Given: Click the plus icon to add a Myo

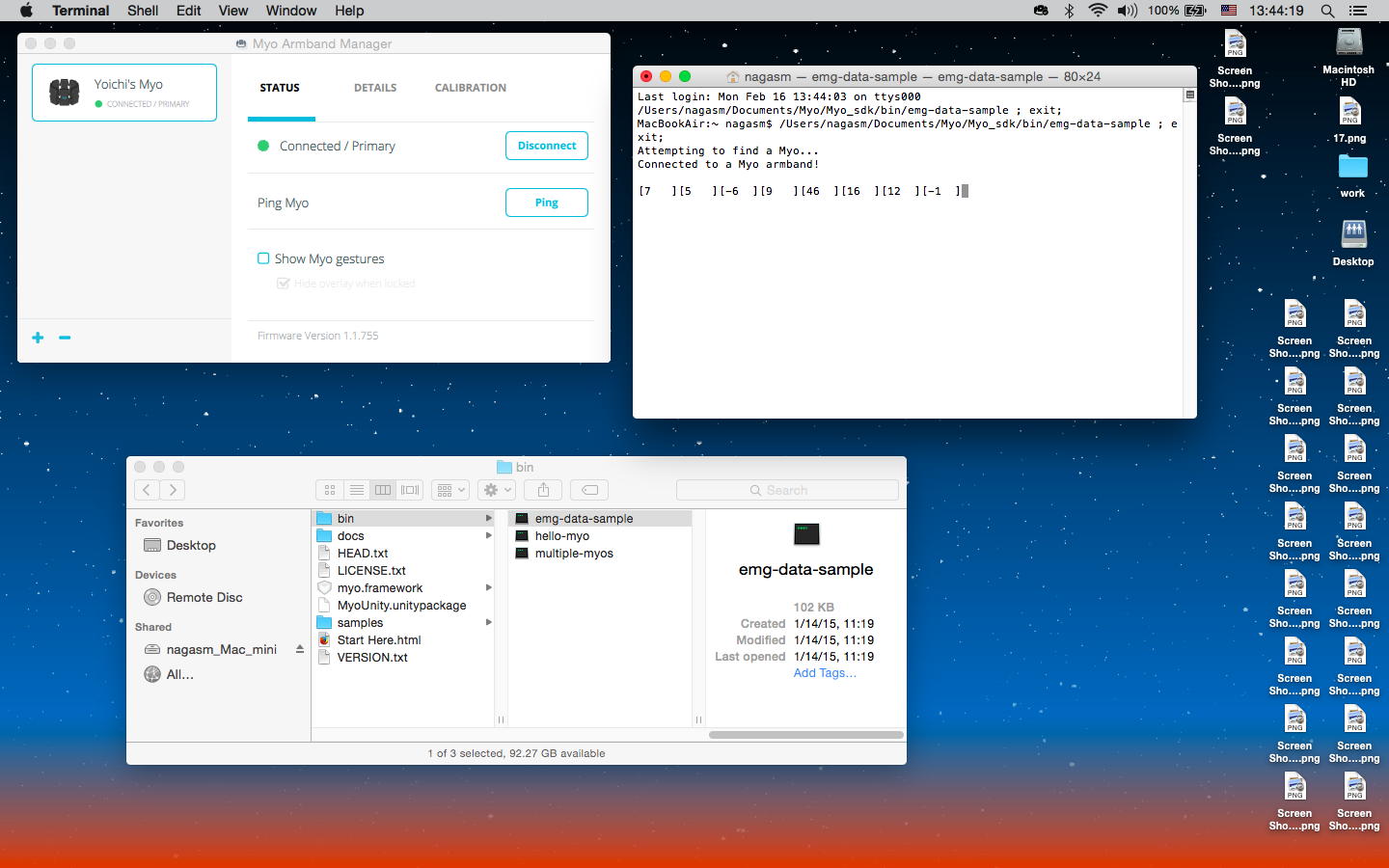Looking at the screenshot, I should tap(38, 338).
